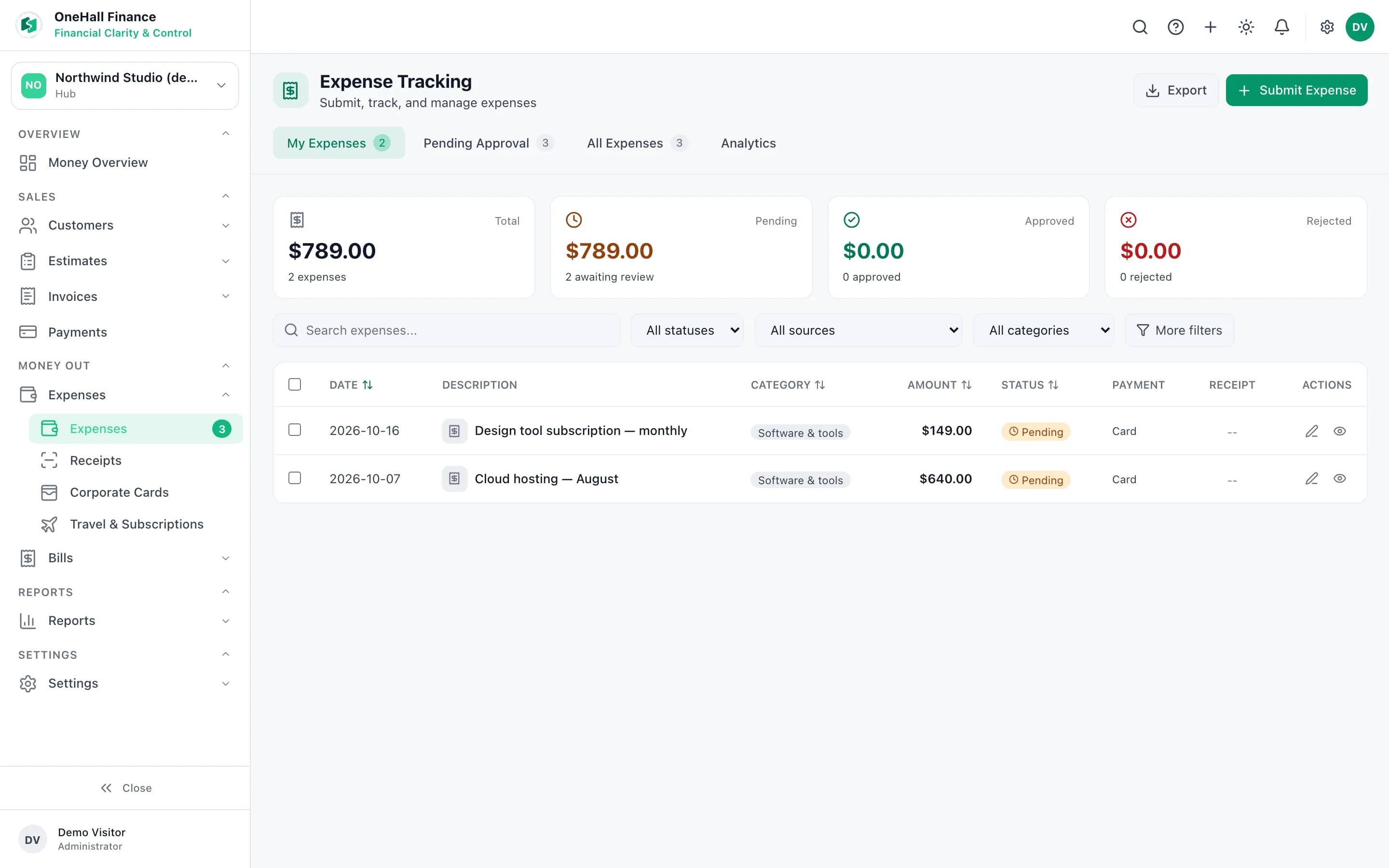Screen dimensions: 1389x868
Task: Open Payments in the sidebar
Action: [x=125, y=332]
